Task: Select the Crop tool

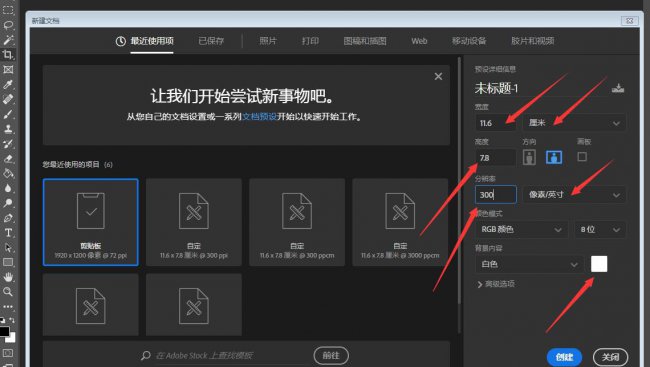Action: 8,54
